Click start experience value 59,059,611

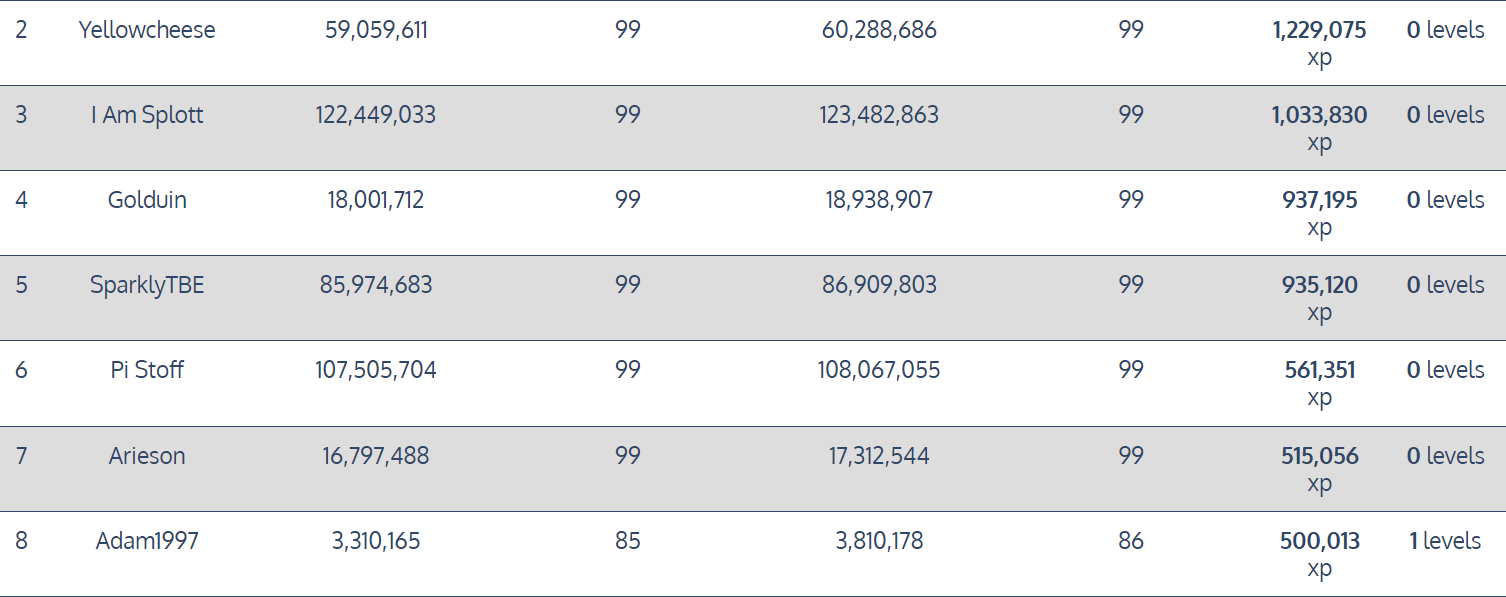pyautogui.click(x=376, y=30)
